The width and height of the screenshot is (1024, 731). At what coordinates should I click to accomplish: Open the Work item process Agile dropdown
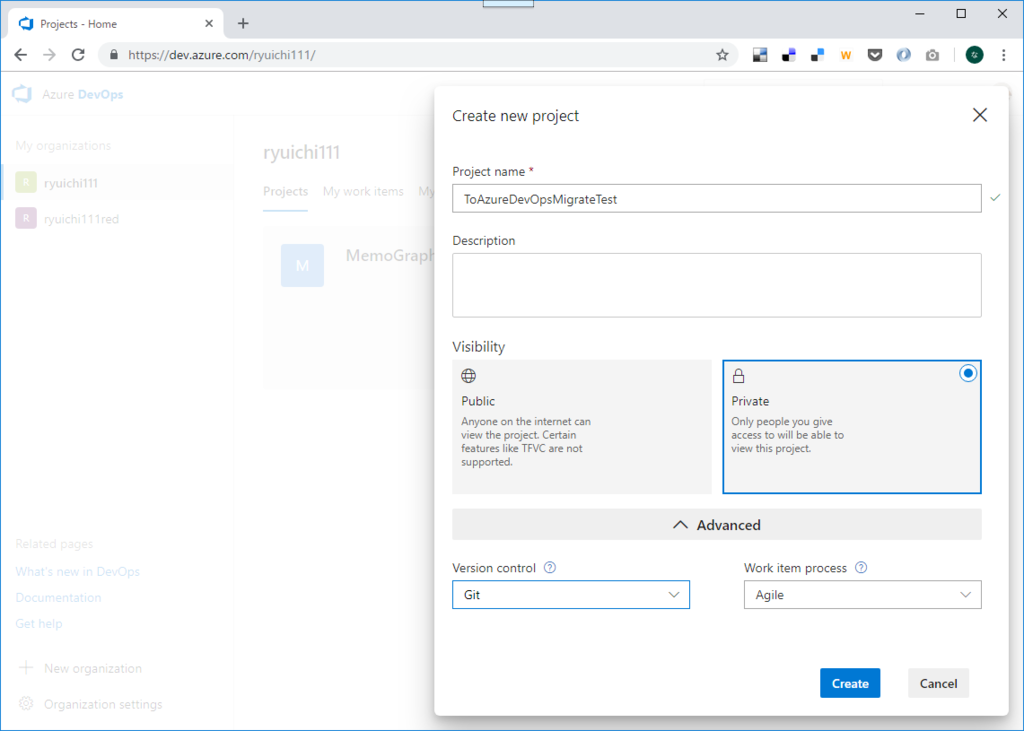pyautogui.click(x=862, y=594)
